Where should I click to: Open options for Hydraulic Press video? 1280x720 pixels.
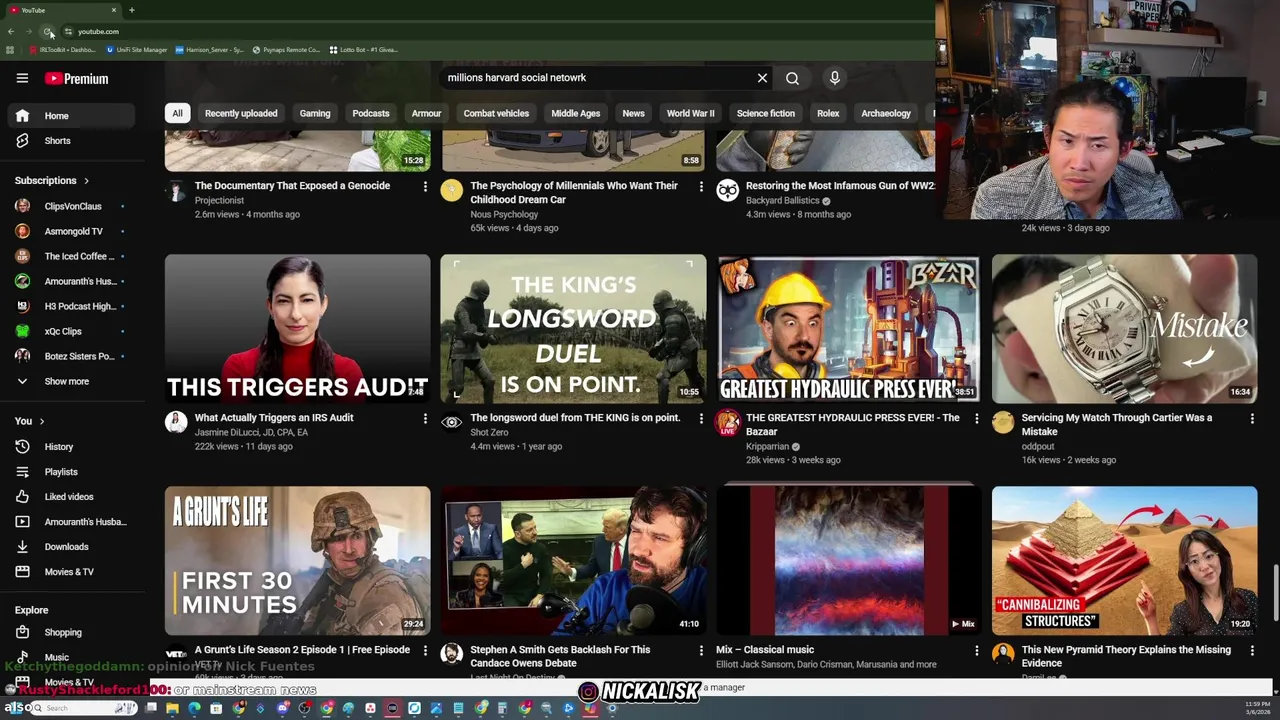(977, 419)
